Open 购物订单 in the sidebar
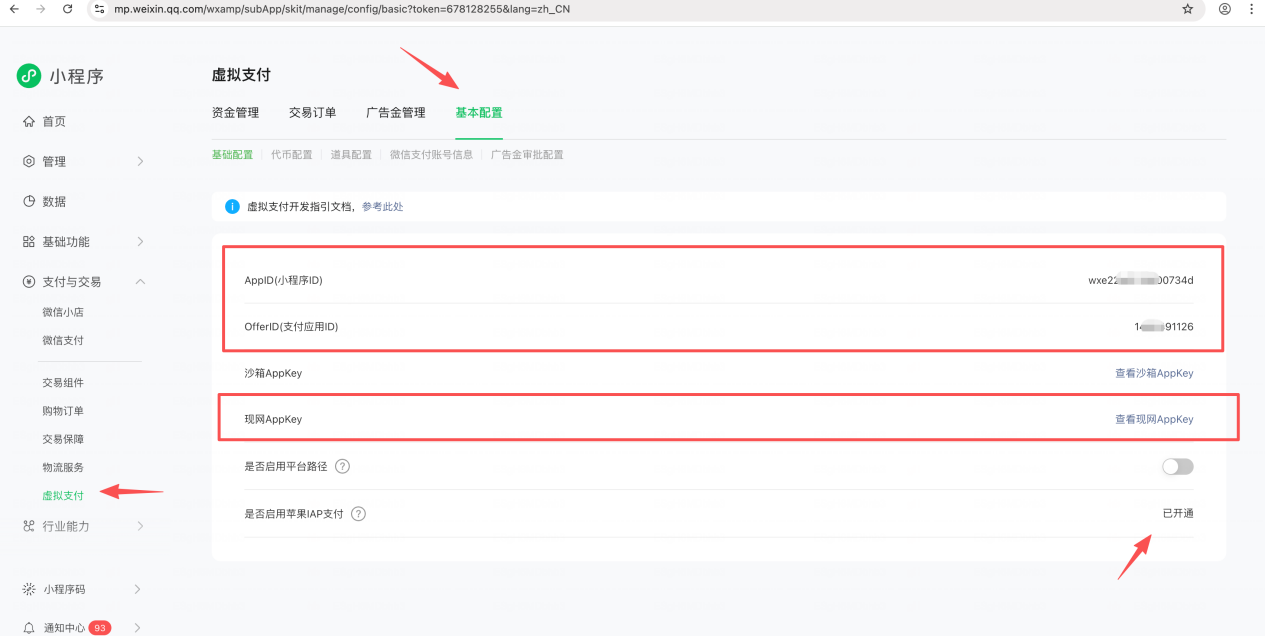 point(63,411)
